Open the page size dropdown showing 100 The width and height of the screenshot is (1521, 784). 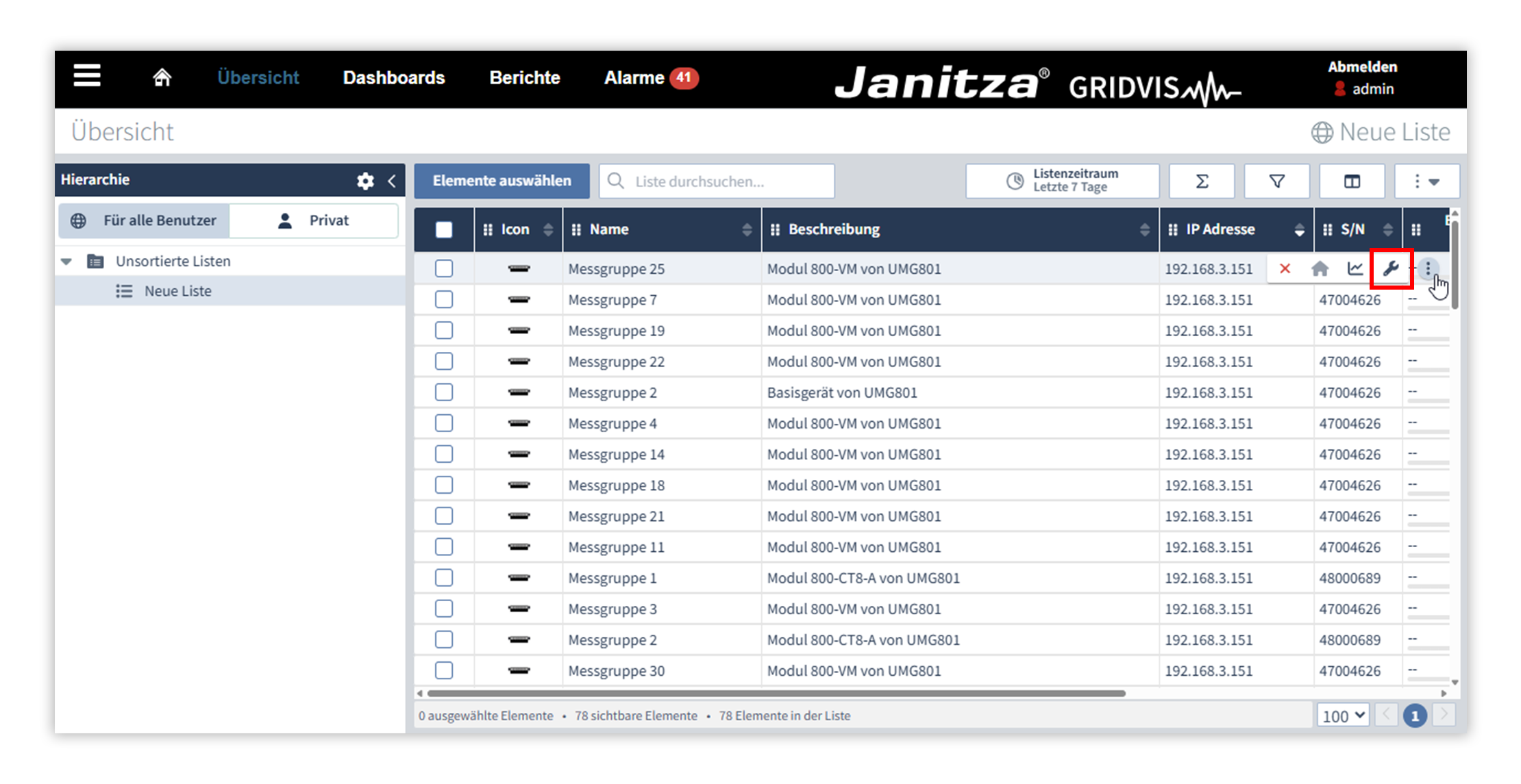pyautogui.click(x=1343, y=716)
